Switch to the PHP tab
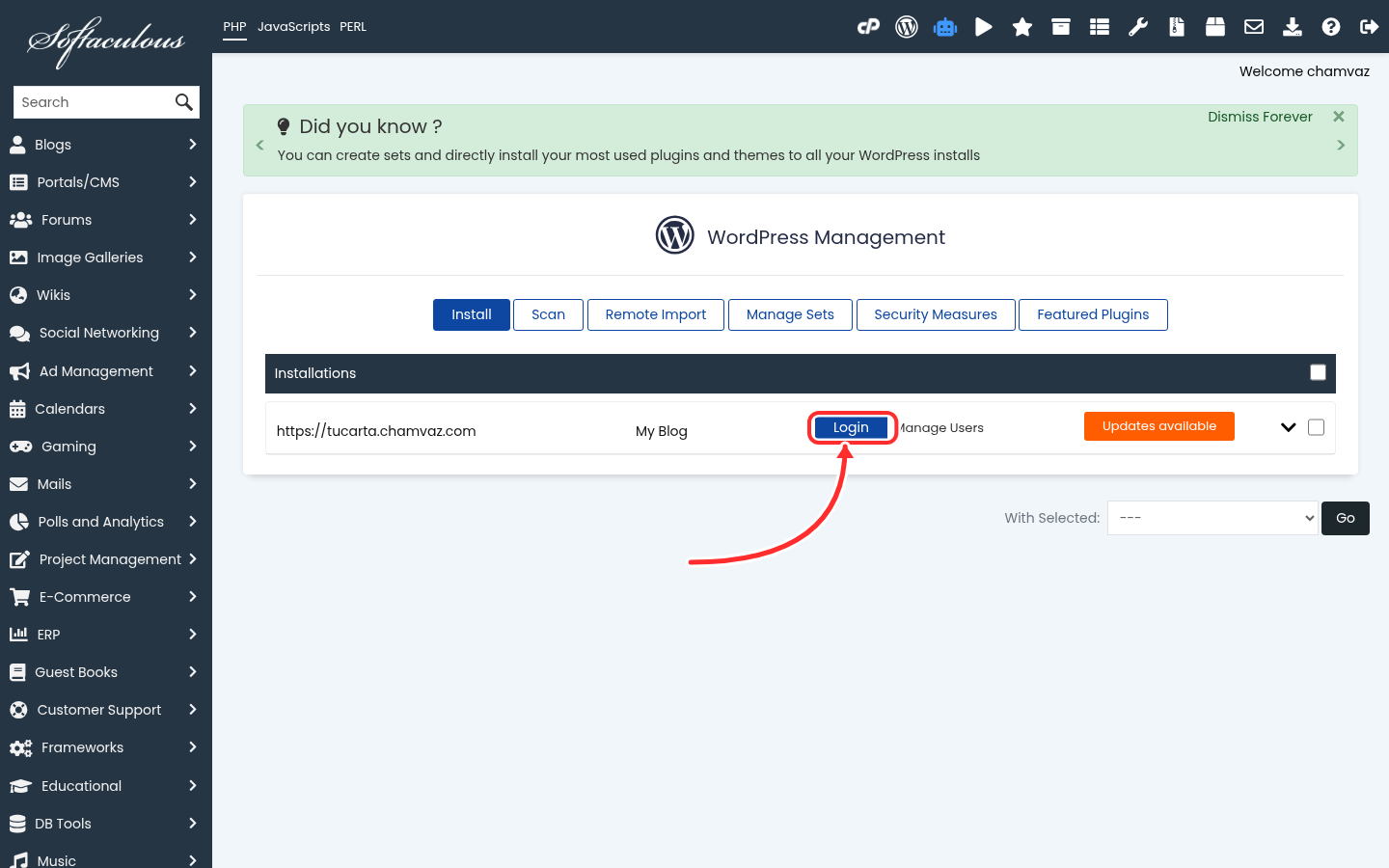The image size is (1389, 868). click(234, 27)
